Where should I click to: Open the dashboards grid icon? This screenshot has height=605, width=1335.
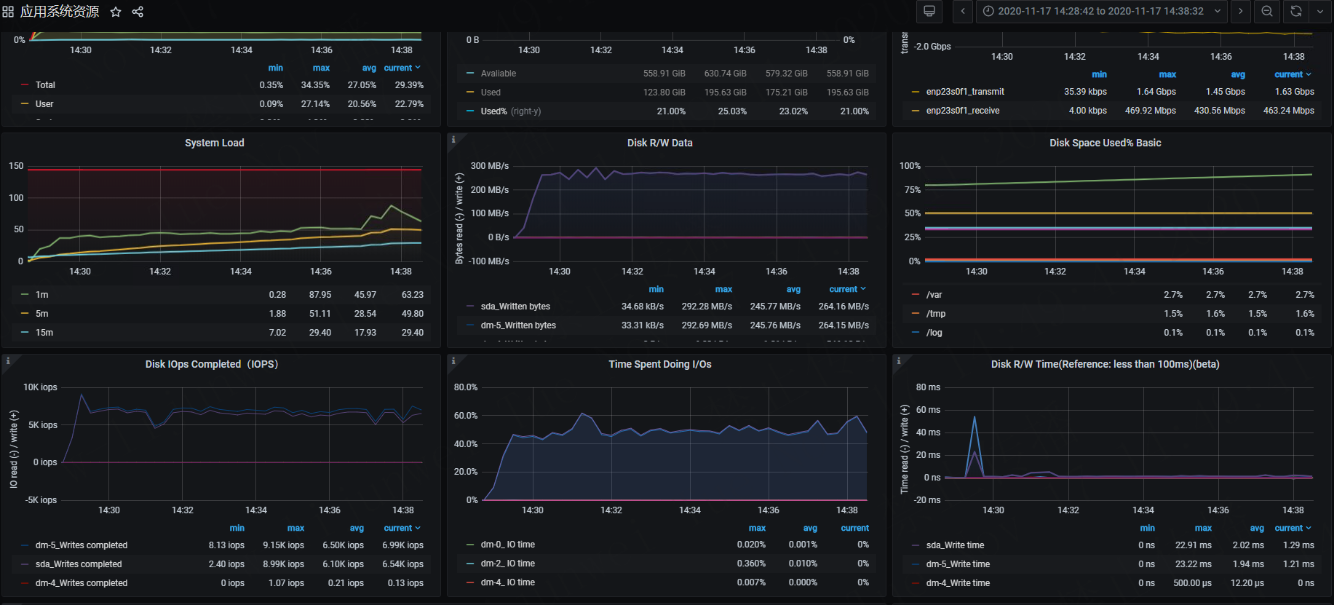click(x=8, y=12)
